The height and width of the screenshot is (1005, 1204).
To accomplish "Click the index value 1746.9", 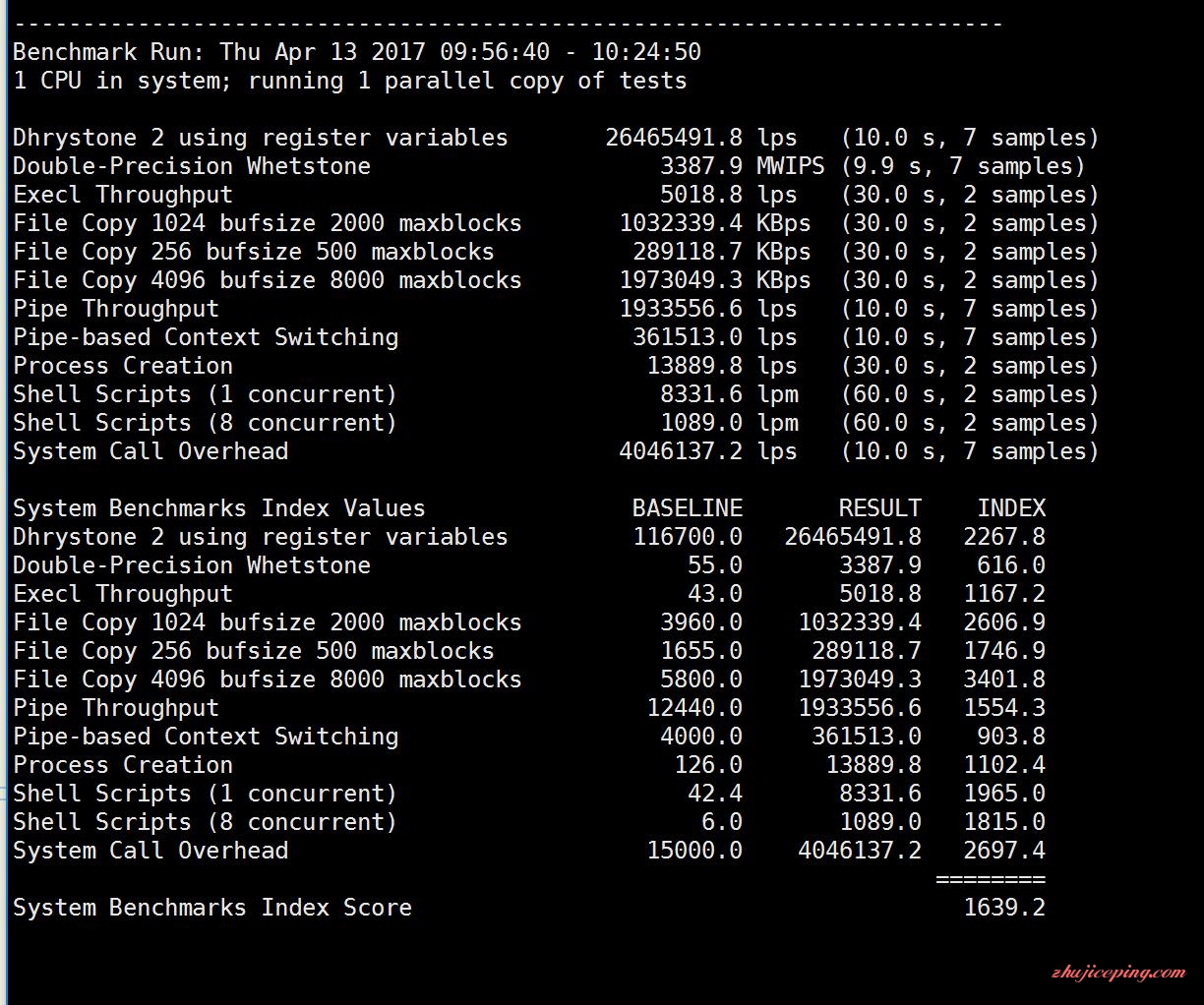I will pyautogui.click(x=1005, y=651).
